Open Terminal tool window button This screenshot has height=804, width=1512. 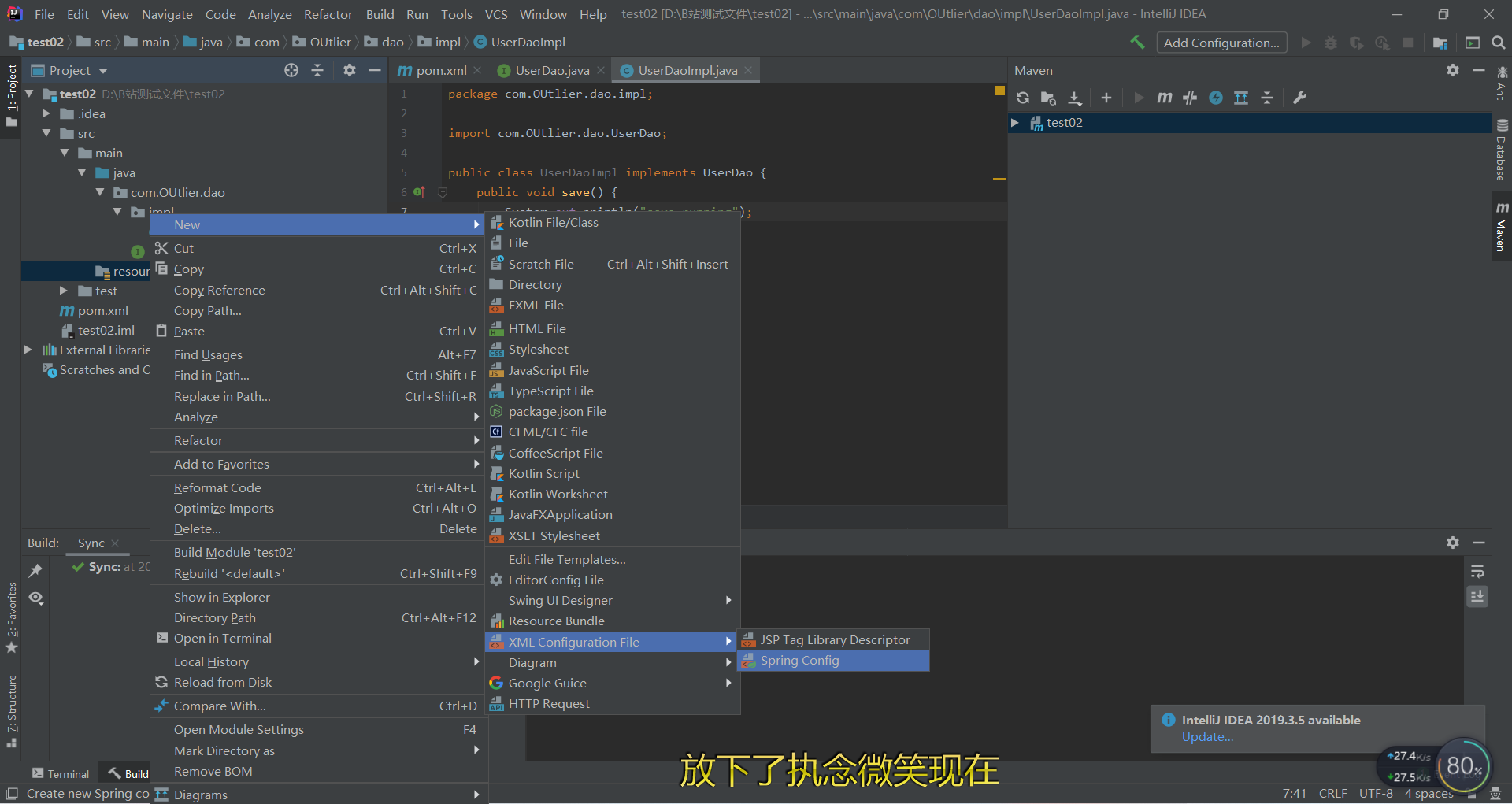tap(61, 774)
